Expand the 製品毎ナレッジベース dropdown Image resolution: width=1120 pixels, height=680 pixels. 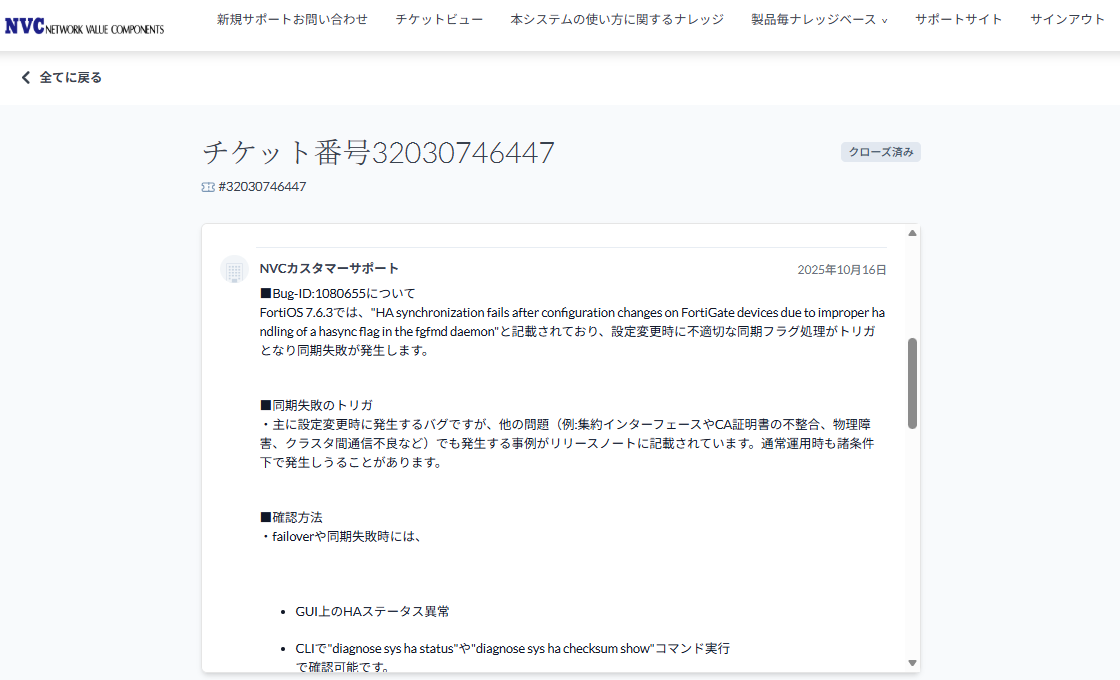(819, 20)
